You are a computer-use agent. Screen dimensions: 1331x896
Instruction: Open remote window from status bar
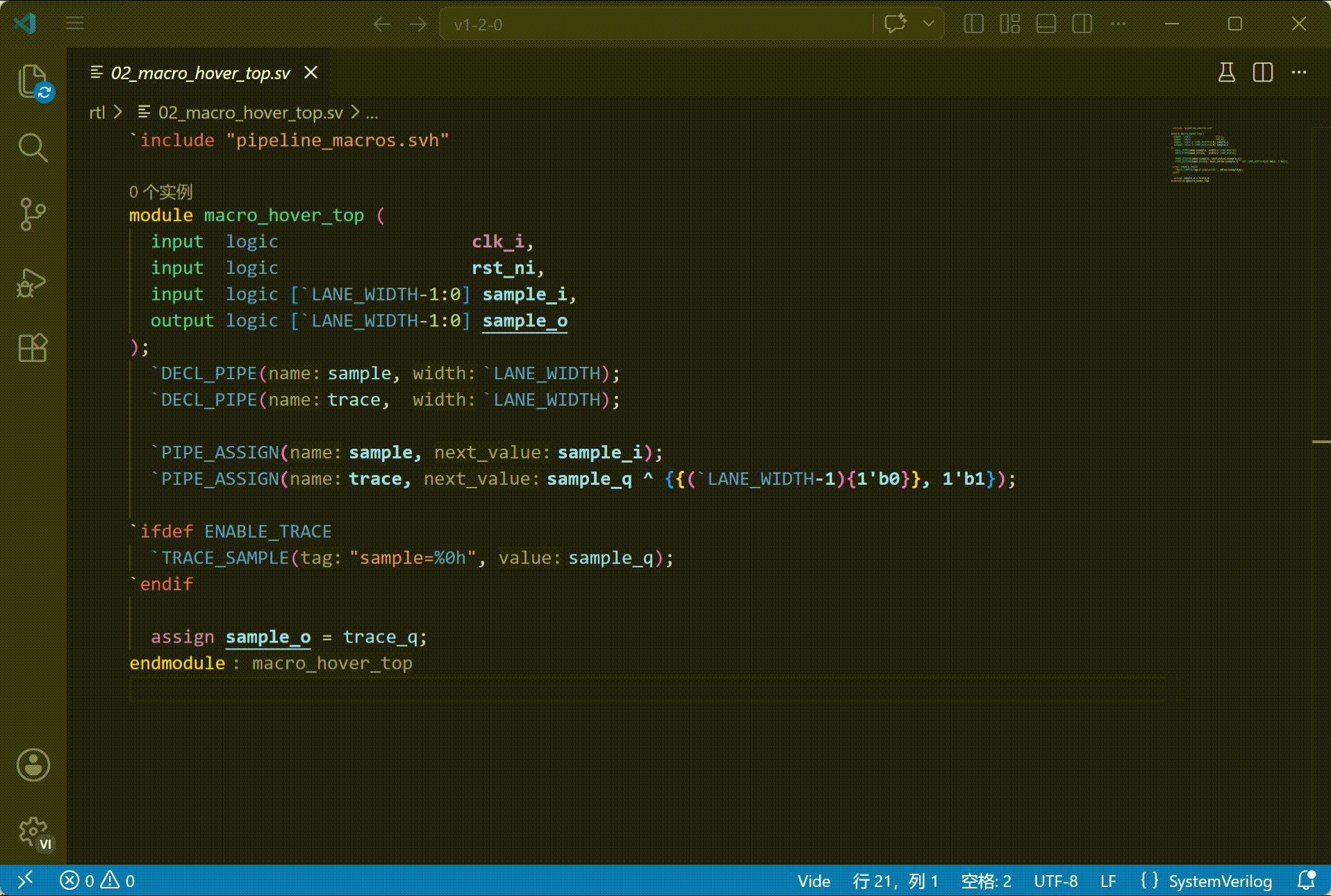[x=25, y=881]
